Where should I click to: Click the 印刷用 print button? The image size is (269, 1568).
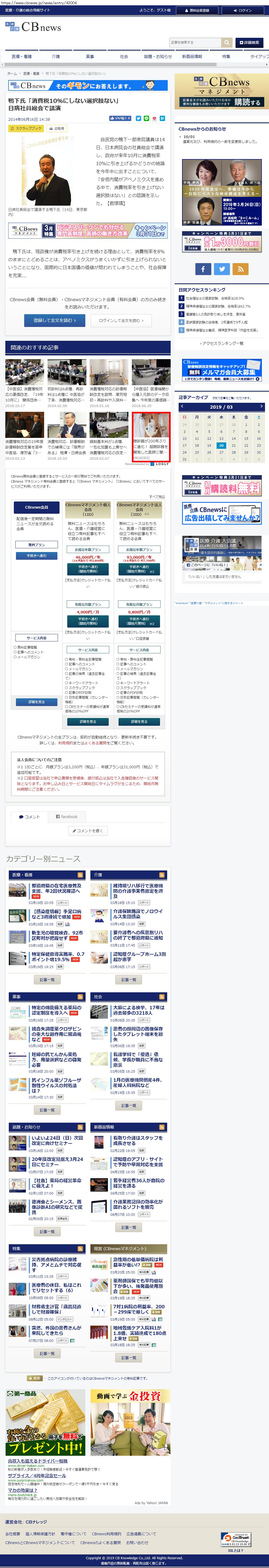pyautogui.click(x=57, y=129)
